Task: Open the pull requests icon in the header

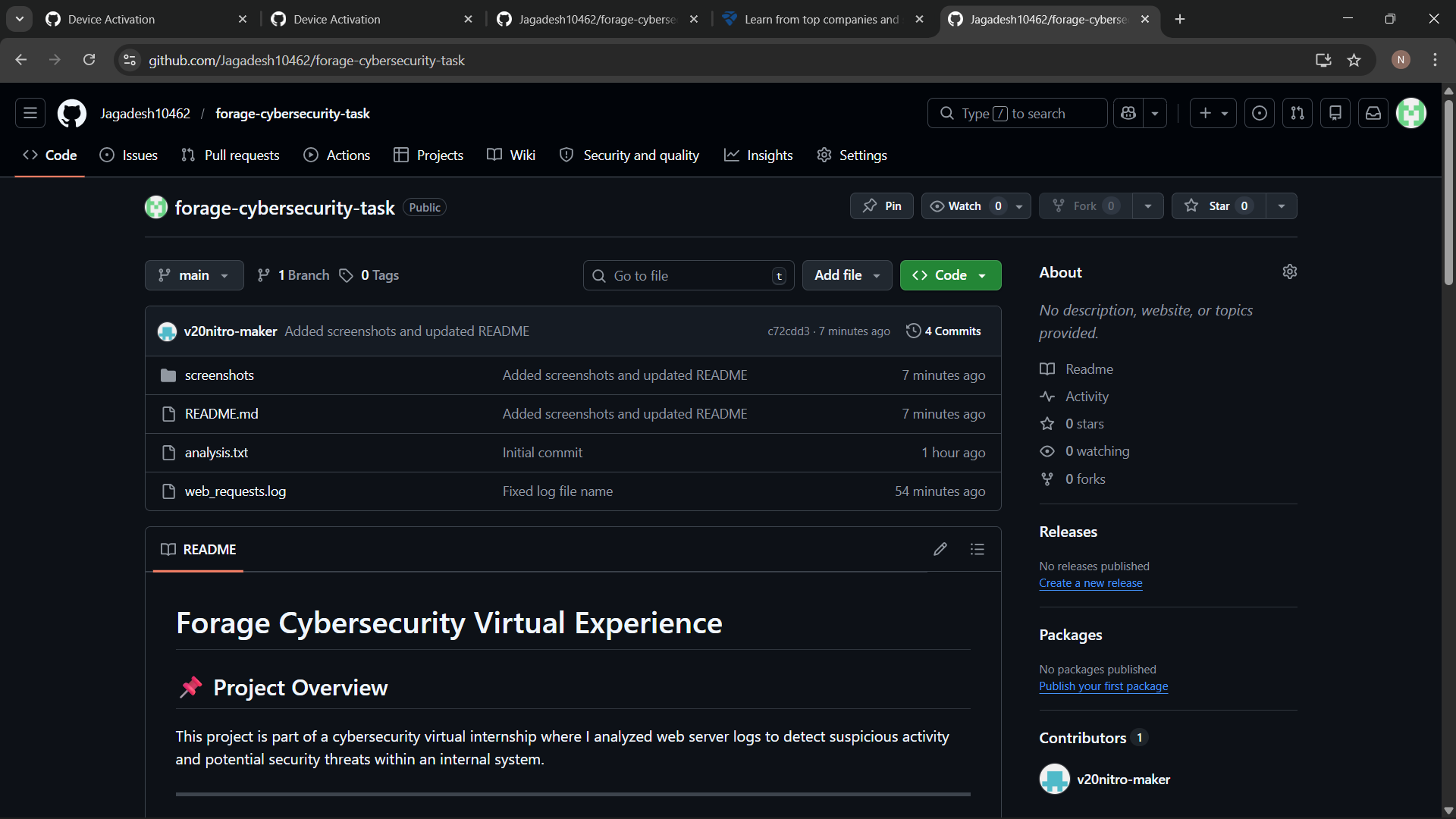Action: click(1298, 112)
